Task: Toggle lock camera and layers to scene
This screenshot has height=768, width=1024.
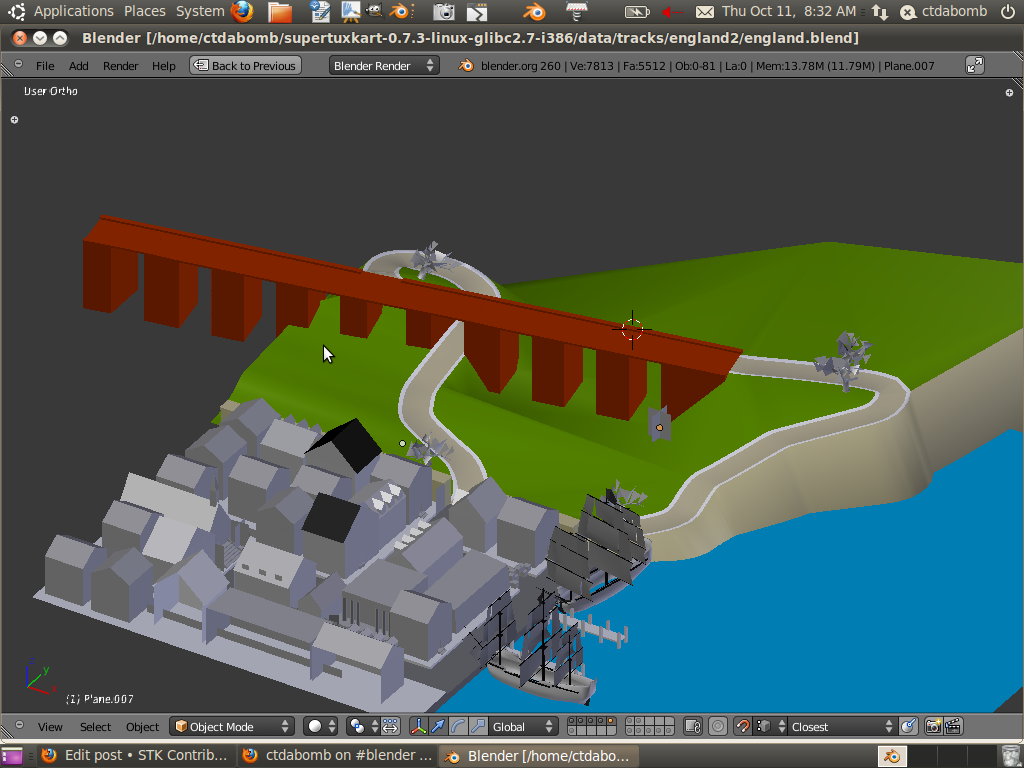Action: pyautogui.click(x=692, y=727)
